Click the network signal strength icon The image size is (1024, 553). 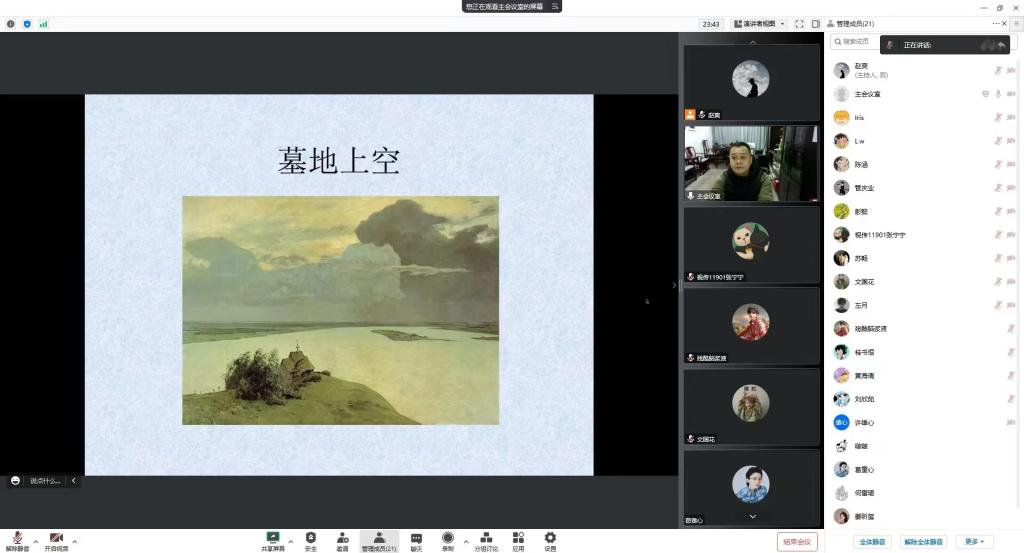pos(43,24)
